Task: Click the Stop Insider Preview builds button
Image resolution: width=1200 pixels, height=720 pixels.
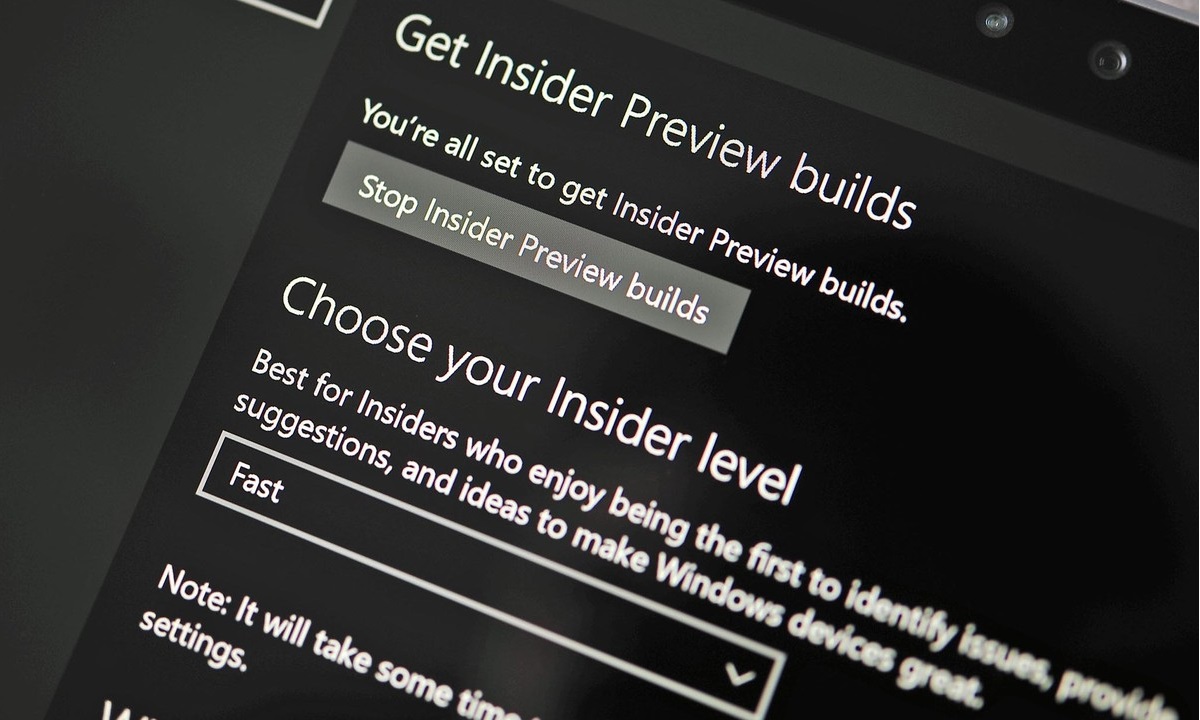Action: coord(534,247)
